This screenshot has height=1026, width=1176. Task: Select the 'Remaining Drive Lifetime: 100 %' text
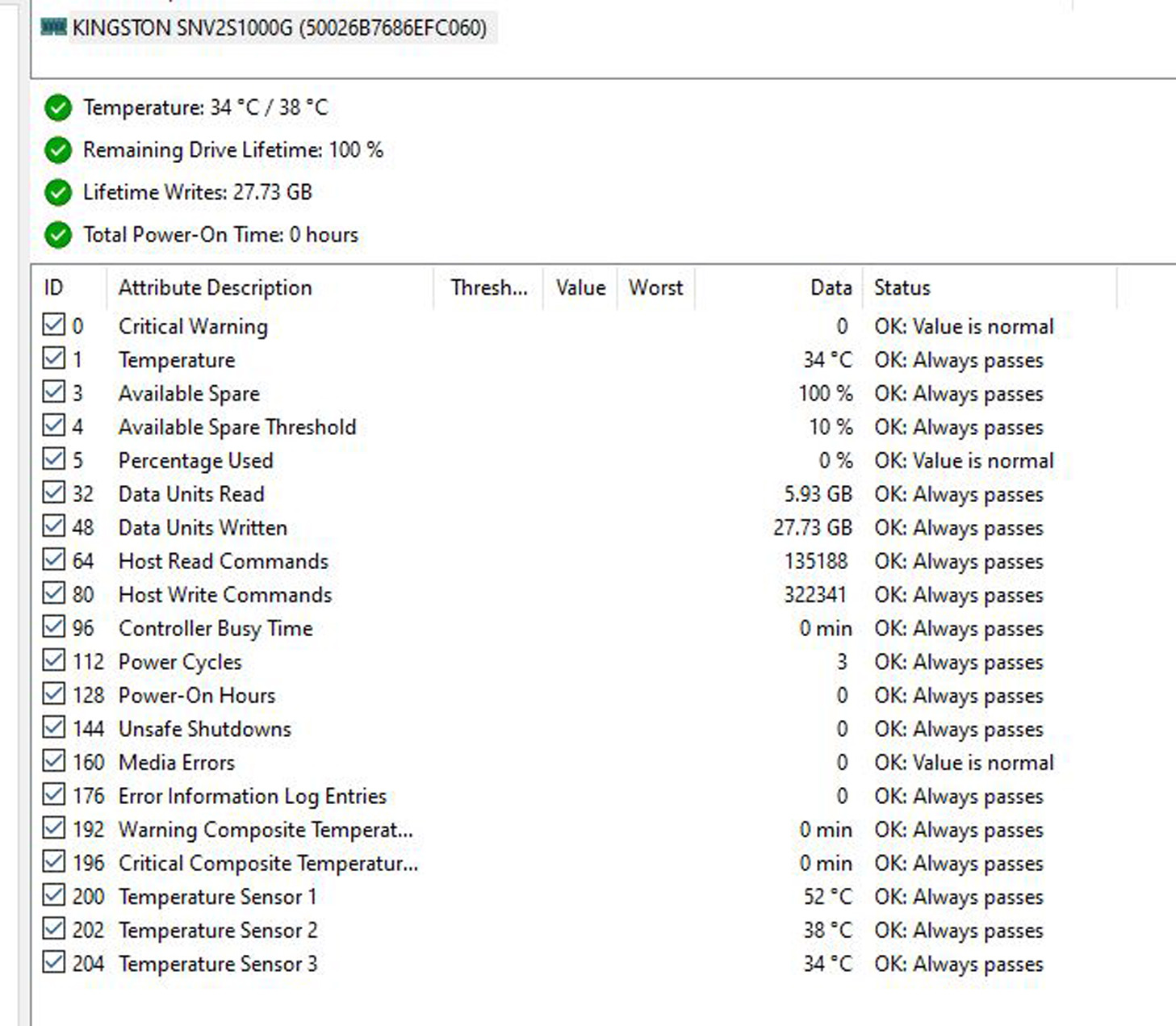coord(233,150)
